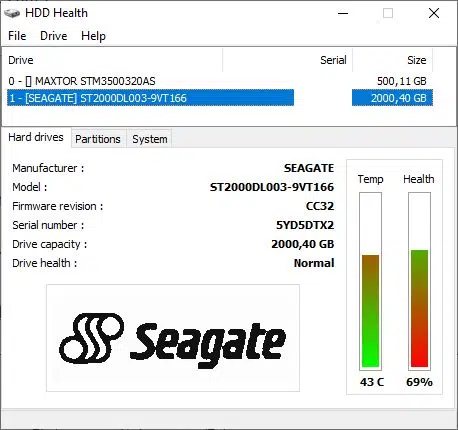This screenshot has width=458, height=430.
Task: Click the model value ST2000DL003-9VT166
Action: pos(272,187)
